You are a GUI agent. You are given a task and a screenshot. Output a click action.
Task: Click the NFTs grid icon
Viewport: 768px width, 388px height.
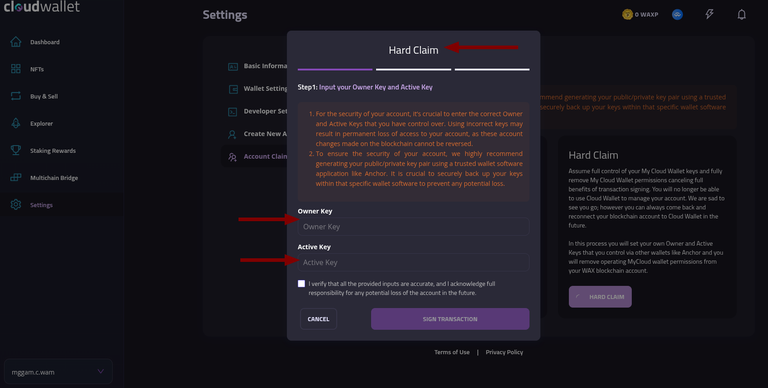click(x=16, y=69)
